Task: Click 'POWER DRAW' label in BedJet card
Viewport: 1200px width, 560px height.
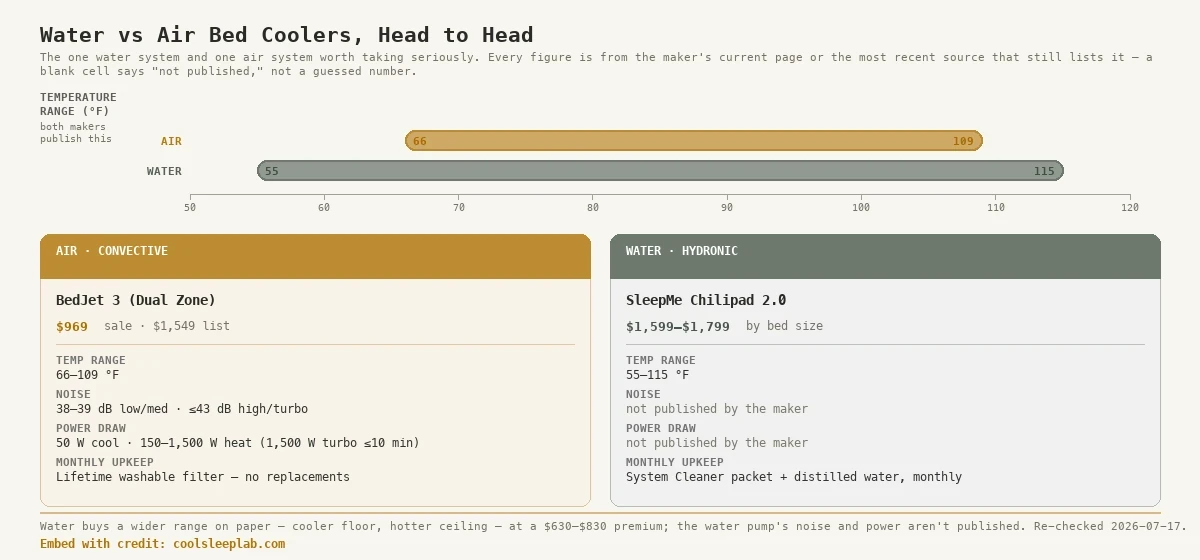Action: (89, 428)
